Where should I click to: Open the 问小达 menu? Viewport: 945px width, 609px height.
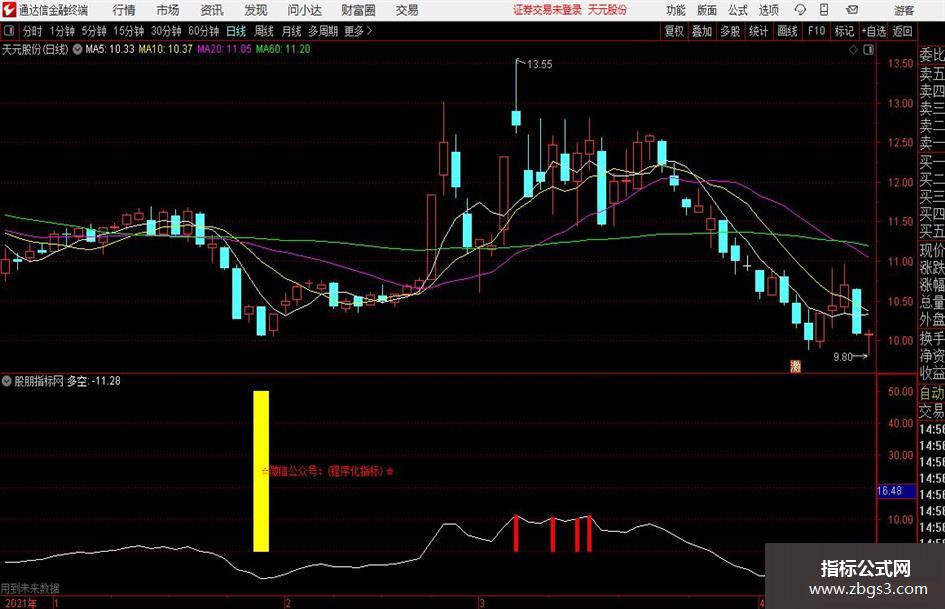(304, 10)
